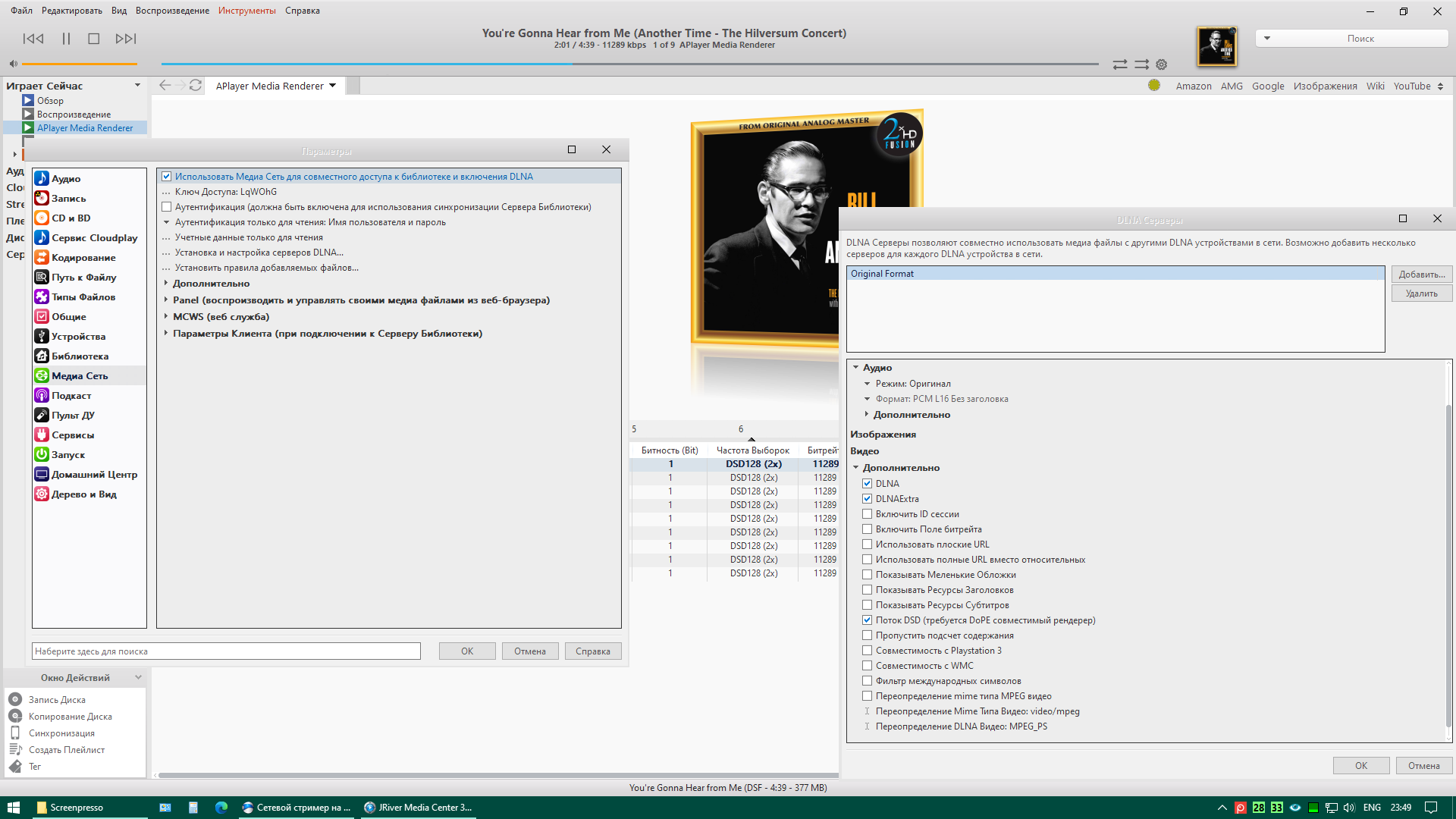Pause playback with the pause button
The height and width of the screenshot is (819, 1456).
tap(66, 39)
